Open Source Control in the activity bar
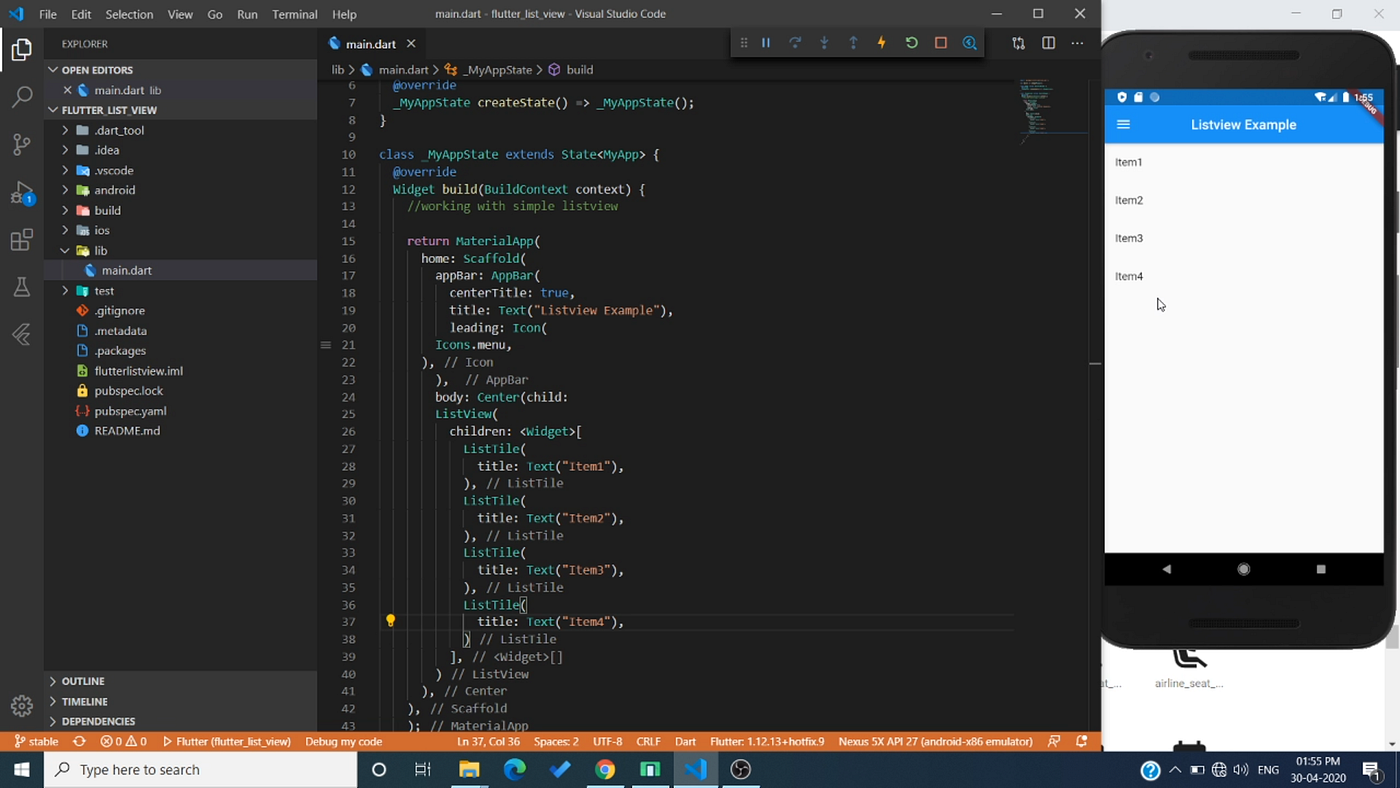 [21, 144]
